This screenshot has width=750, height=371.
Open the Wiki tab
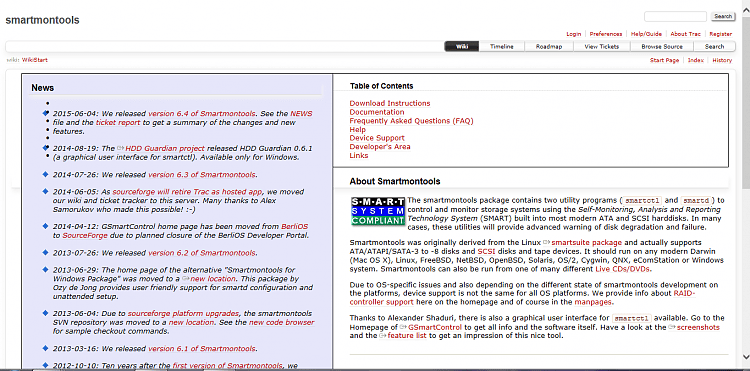point(462,46)
